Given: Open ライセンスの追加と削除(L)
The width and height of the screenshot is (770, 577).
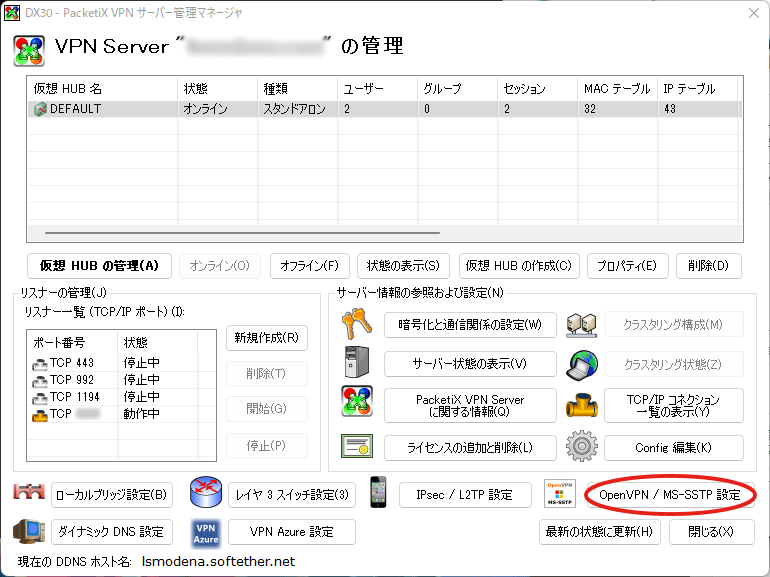Looking at the screenshot, I should pyautogui.click(x=470, y=447).
